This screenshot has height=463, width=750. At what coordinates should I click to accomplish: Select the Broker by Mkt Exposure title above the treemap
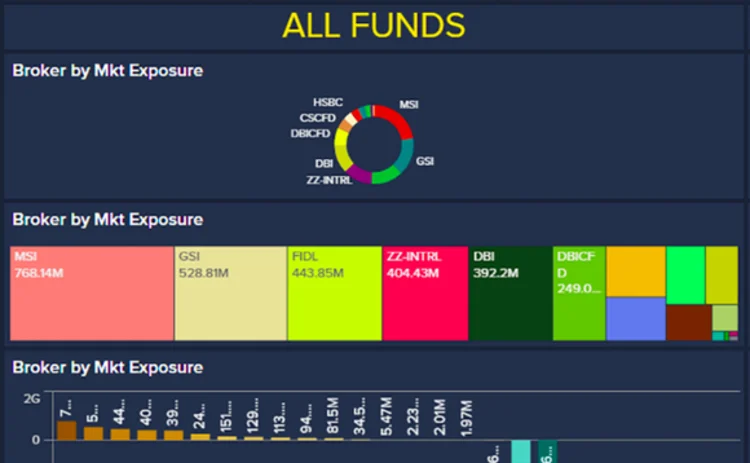point(108,220)
